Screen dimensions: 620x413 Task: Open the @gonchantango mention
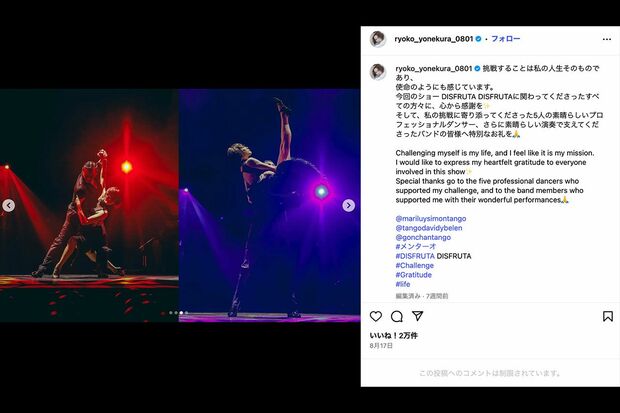click(x=423, y=237)
